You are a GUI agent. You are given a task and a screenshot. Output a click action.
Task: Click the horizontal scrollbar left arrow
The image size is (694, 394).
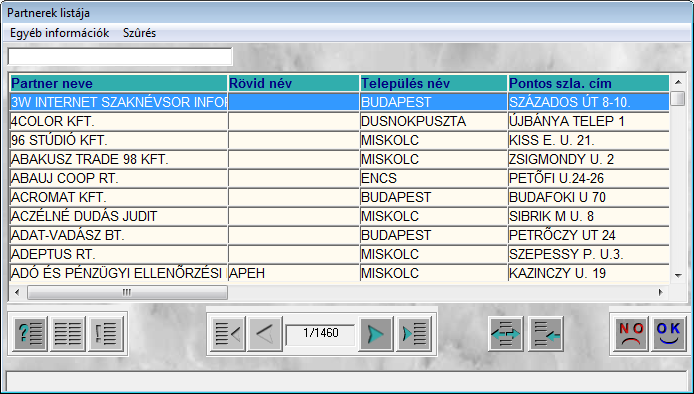17,292
